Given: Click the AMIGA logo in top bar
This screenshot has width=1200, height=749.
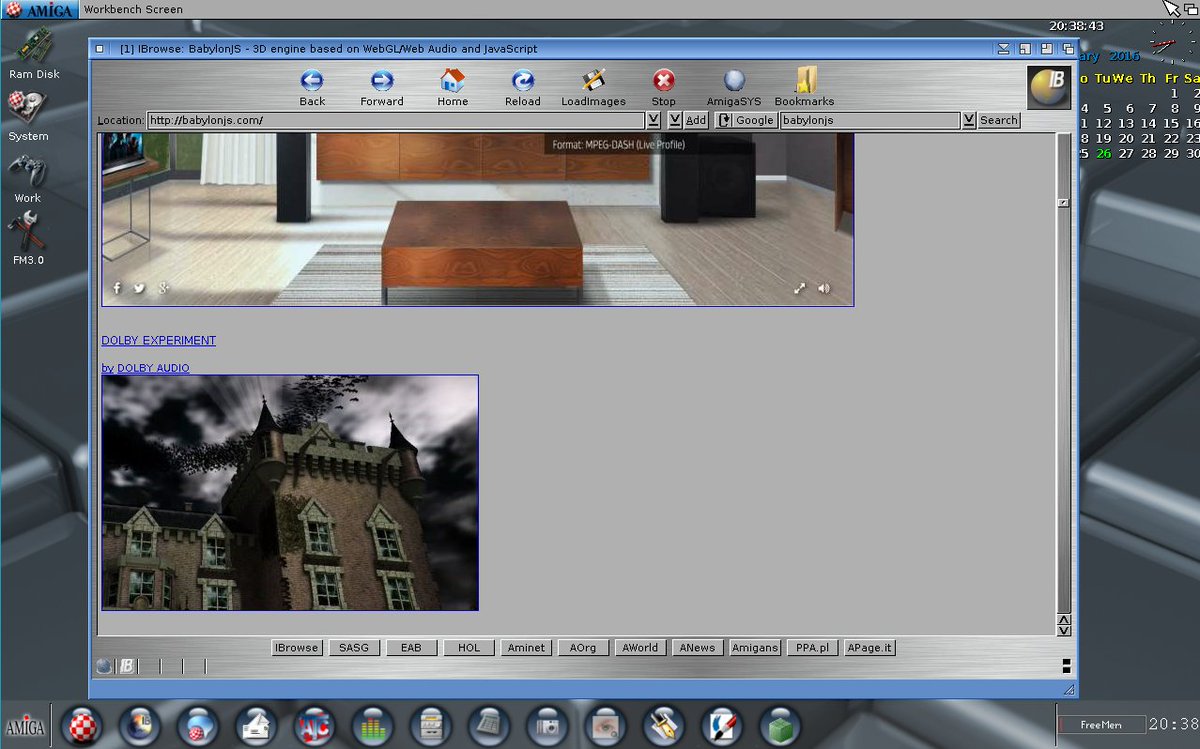Looking at the screenshot, I should pos(39,9).
